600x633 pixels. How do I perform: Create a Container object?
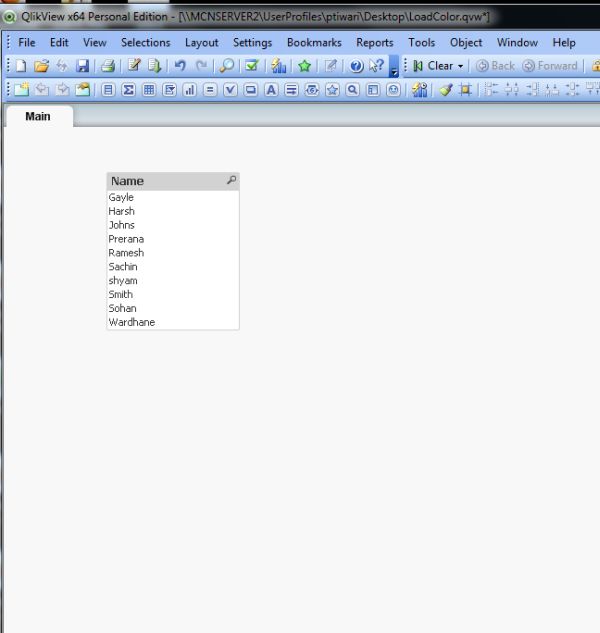373,90
